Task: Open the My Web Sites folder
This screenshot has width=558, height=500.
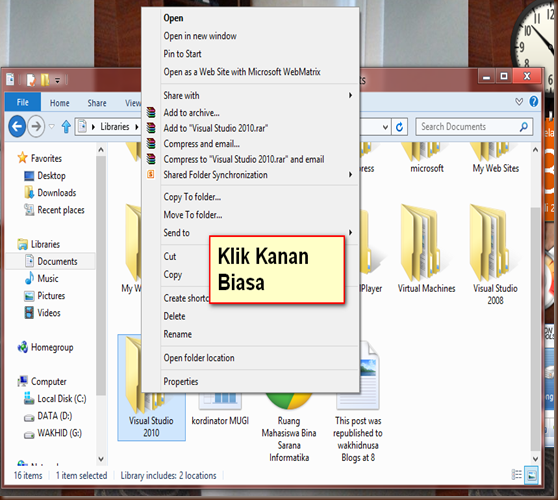Action: (x=495, y=158)
